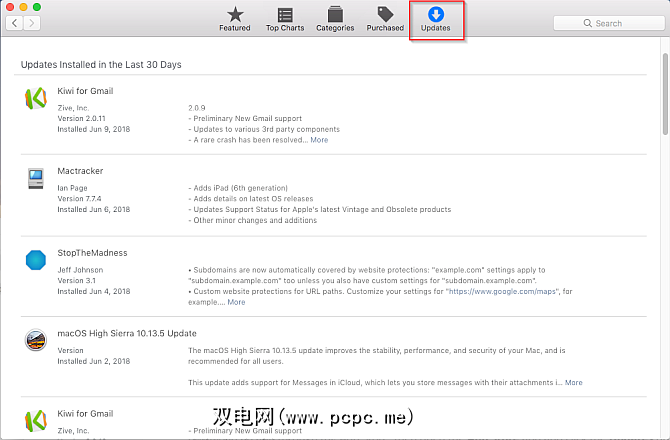Screen dimensions: 670x440
Task: Open the Top Charts tab
Action: tap(285, 19)
